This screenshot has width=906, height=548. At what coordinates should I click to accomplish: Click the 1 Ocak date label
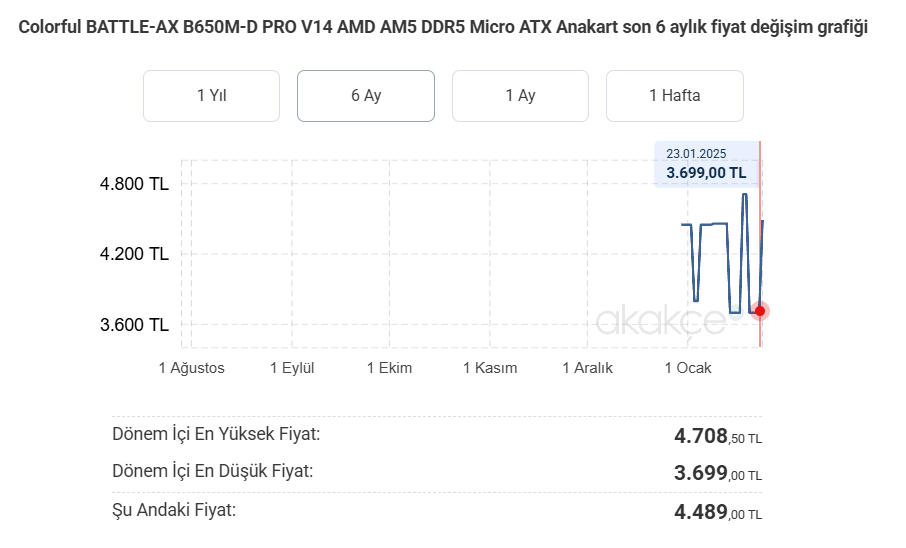coord(688,368)
